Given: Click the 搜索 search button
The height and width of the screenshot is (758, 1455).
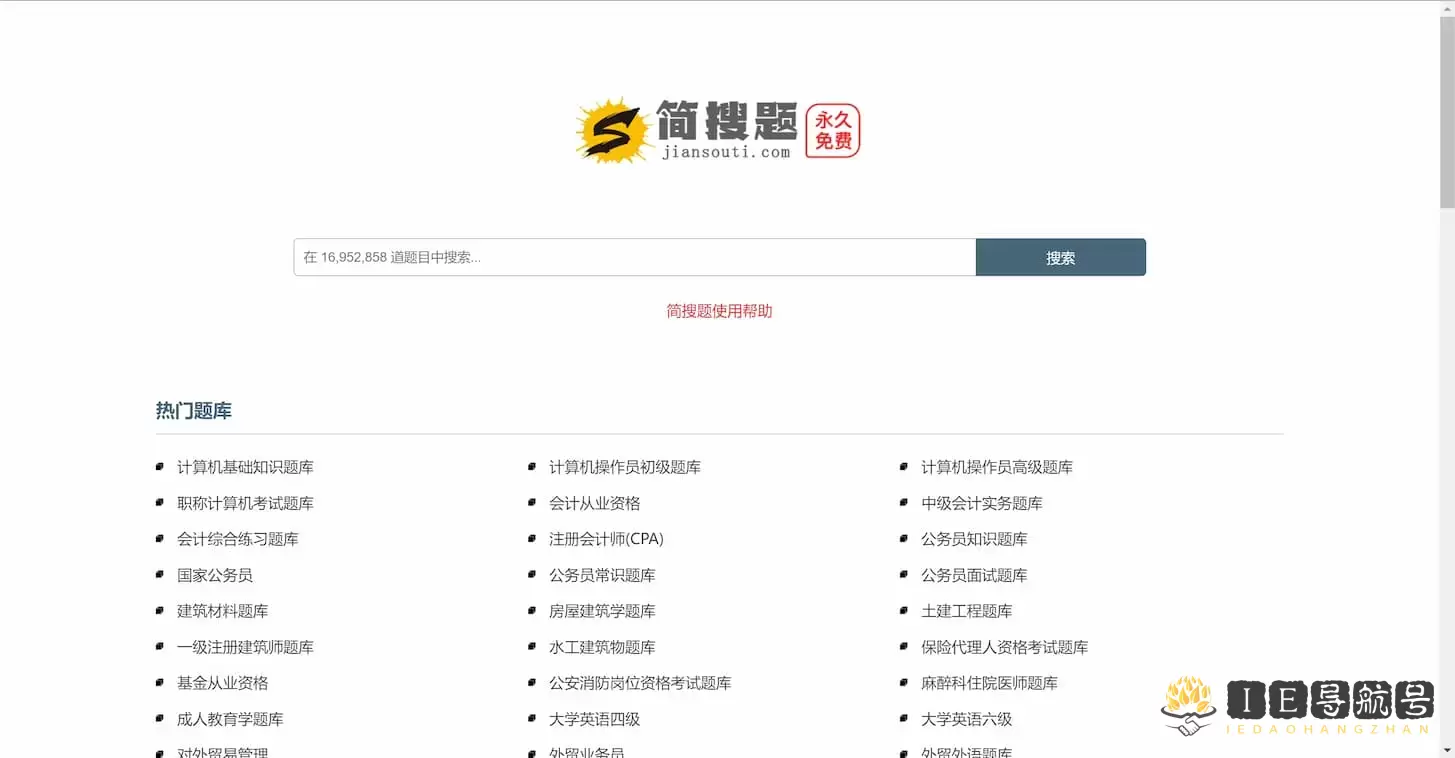Looking at the screenshot, I should coord(1060,257).
